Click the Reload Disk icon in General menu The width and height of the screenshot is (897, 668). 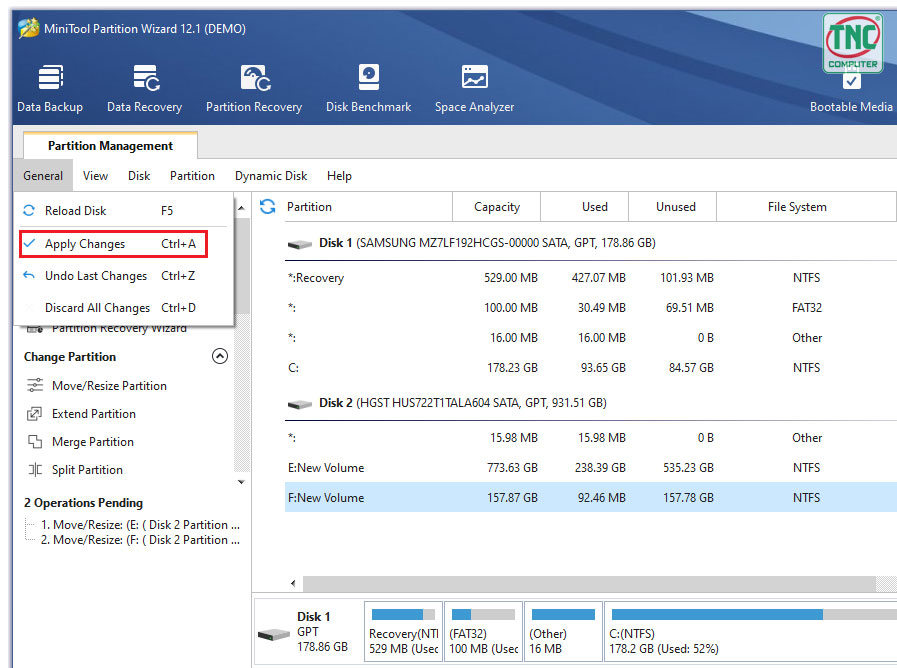pyautogui.click(x=29, y=210)
